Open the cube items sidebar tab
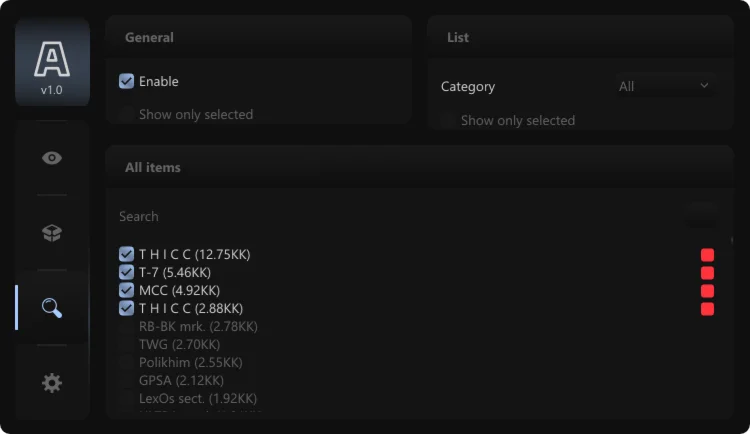 [x=52, y=232]
